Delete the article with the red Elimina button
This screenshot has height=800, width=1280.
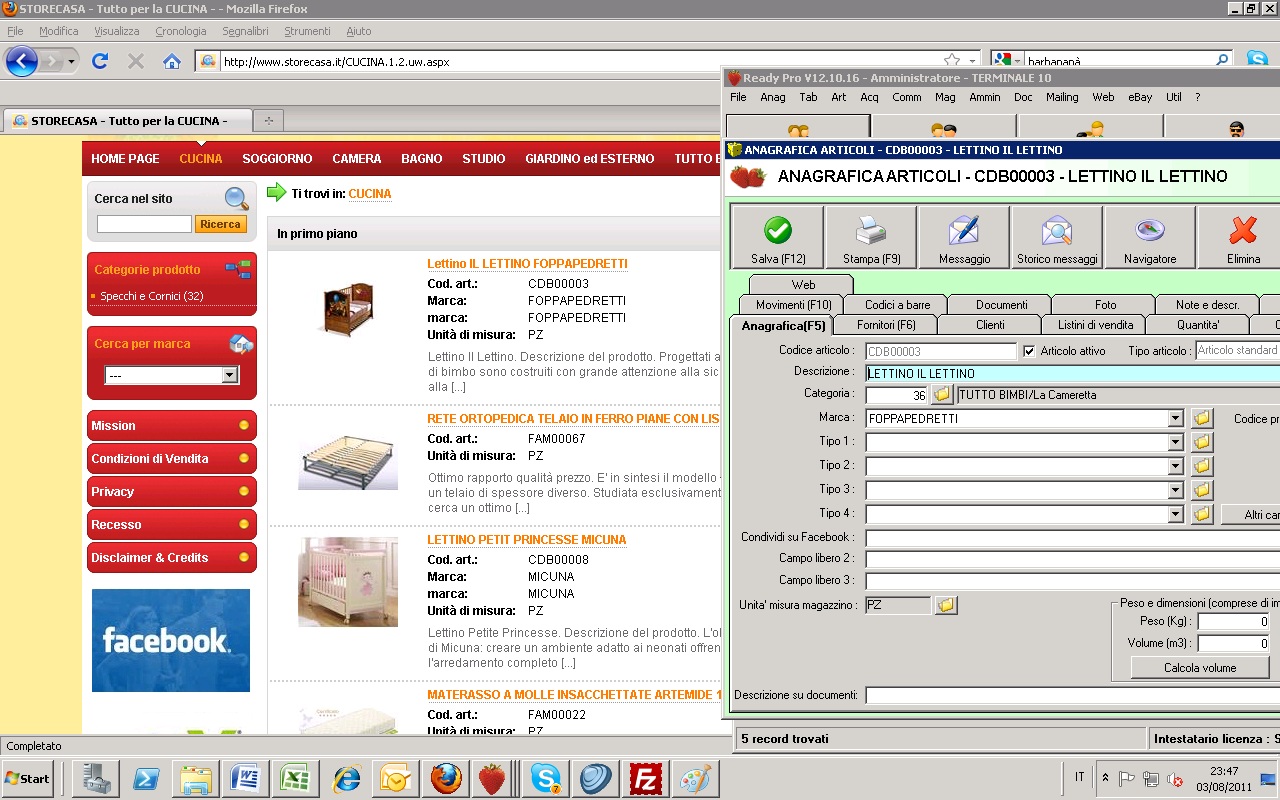pyautogui.click(x=1243, y=238)
